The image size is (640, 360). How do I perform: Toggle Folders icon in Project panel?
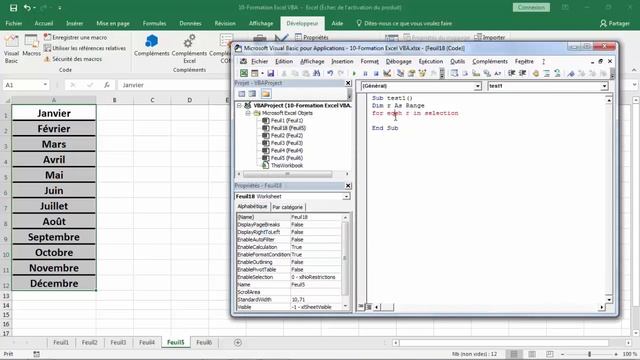[266, 94]
